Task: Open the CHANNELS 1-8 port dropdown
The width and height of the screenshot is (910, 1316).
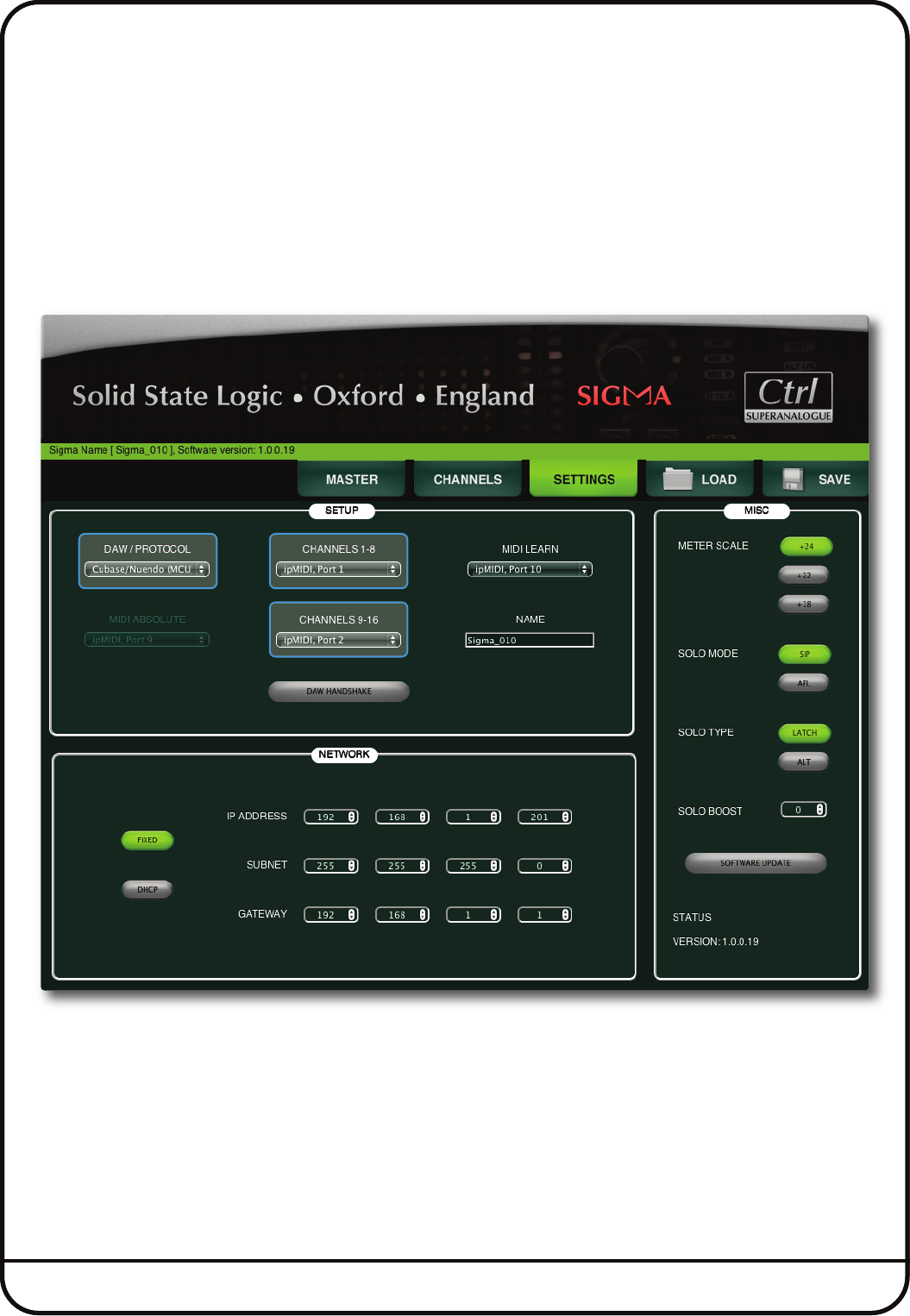Action: click(x=338, y=569)
